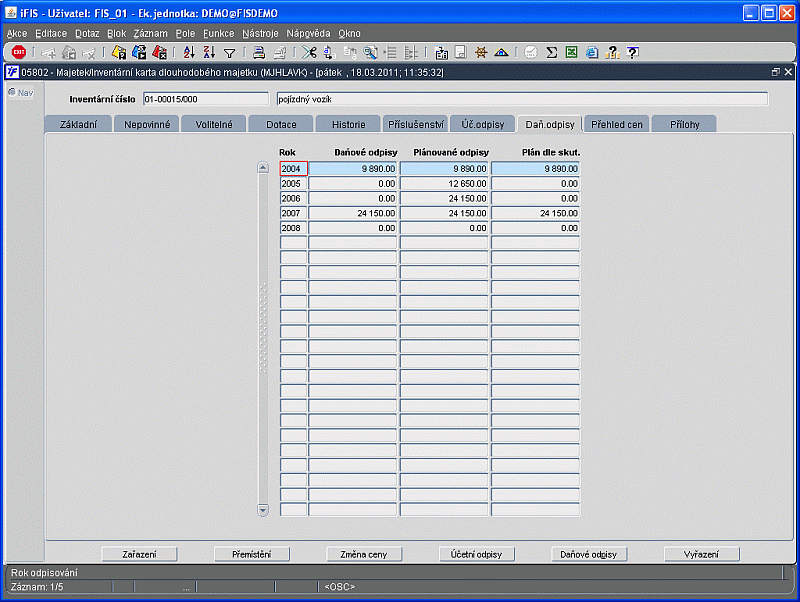Click the Inventární číslo input field

pyautogui.click(x=206, y=99)
